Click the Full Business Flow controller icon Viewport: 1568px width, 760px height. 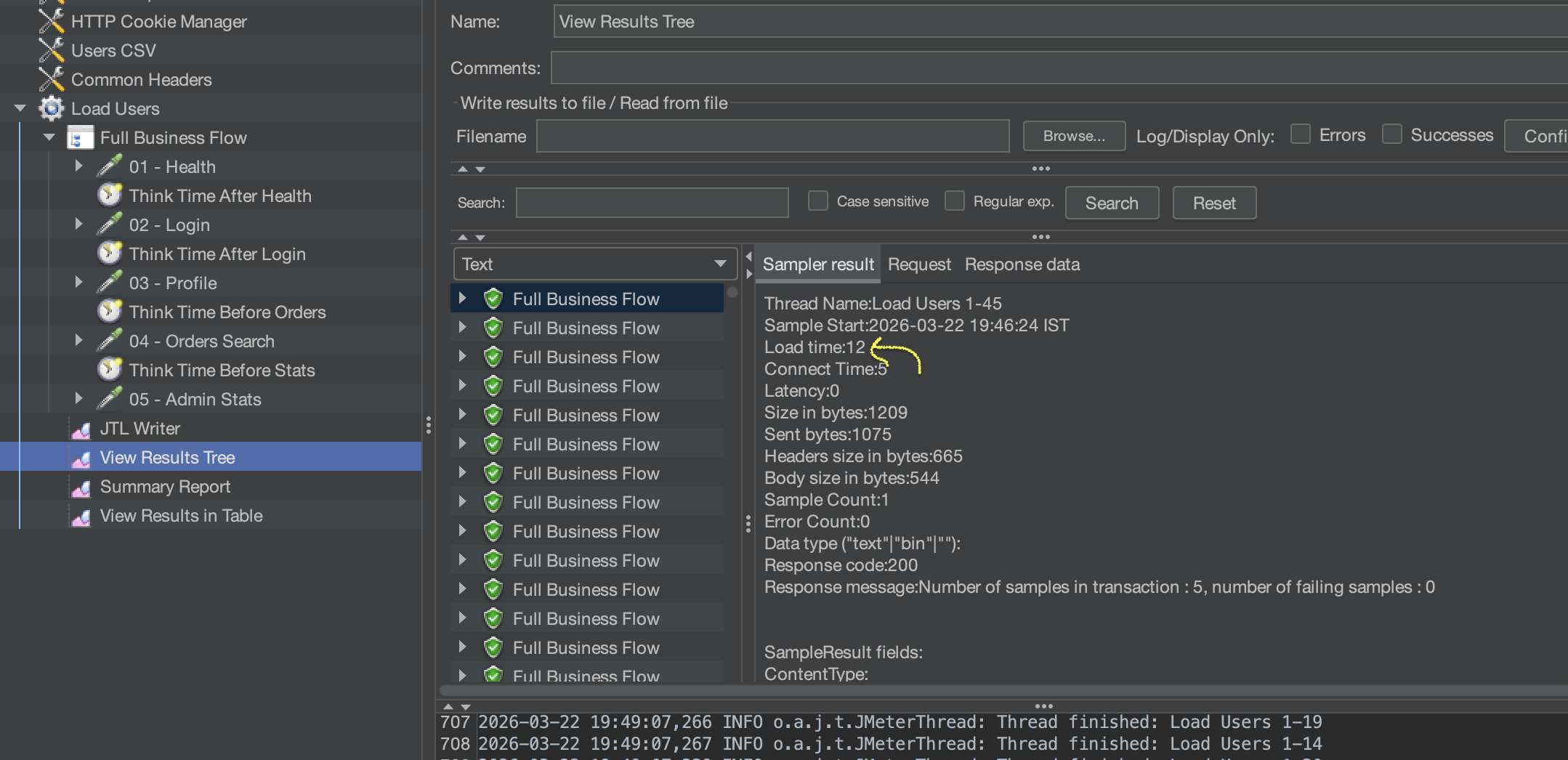[x=80, y=137]
